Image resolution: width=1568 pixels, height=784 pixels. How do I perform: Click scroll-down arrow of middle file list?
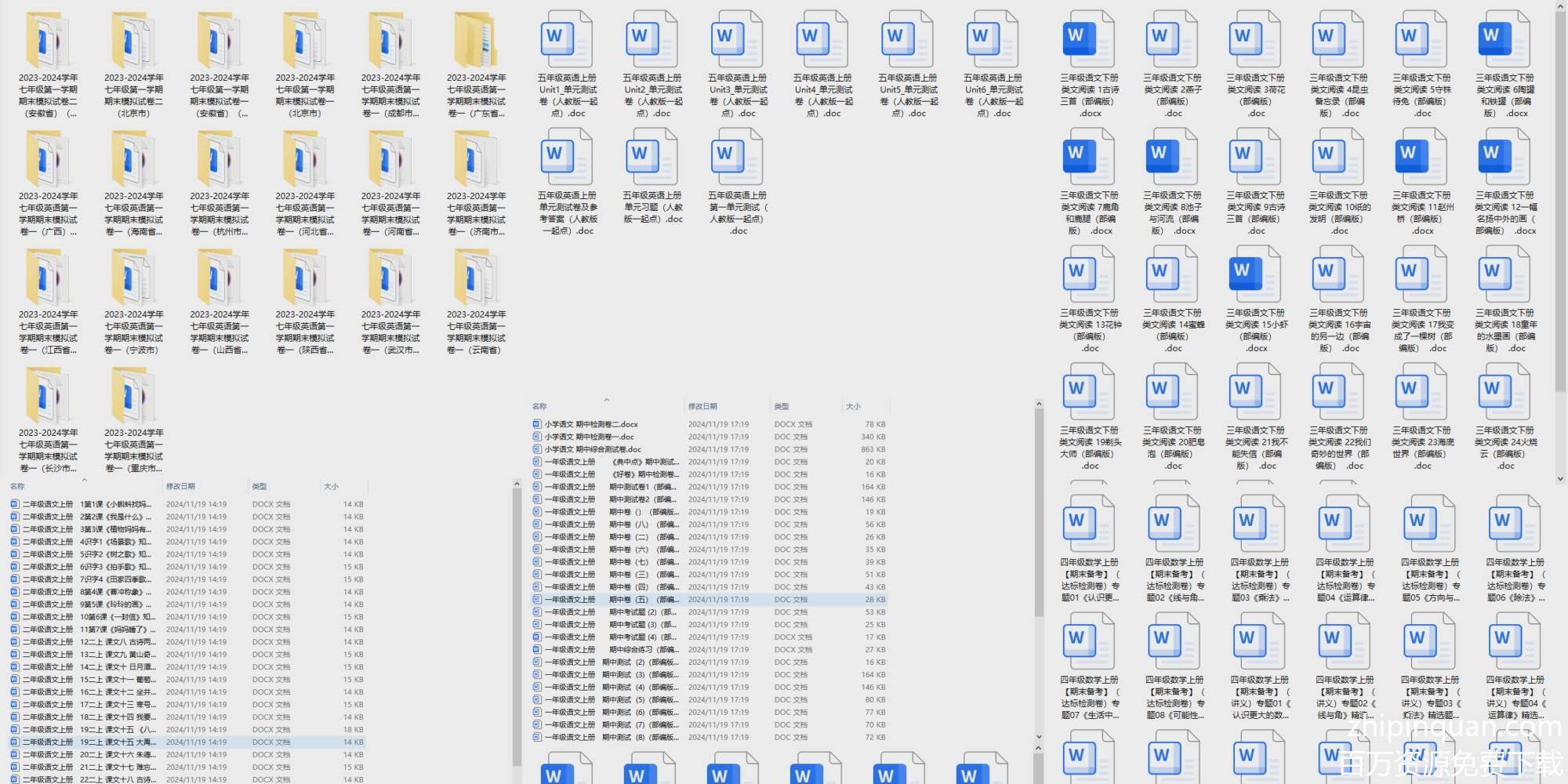point(1039,737)
